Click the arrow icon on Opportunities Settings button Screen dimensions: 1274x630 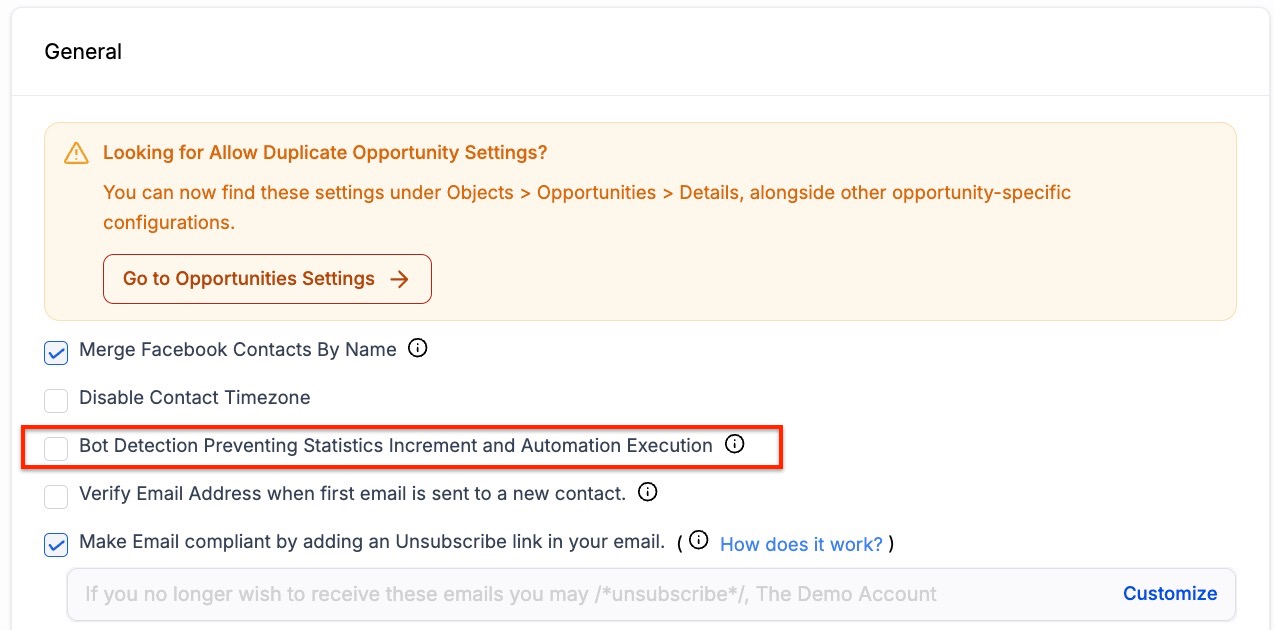pyautogui.click(x=399, y=279)
